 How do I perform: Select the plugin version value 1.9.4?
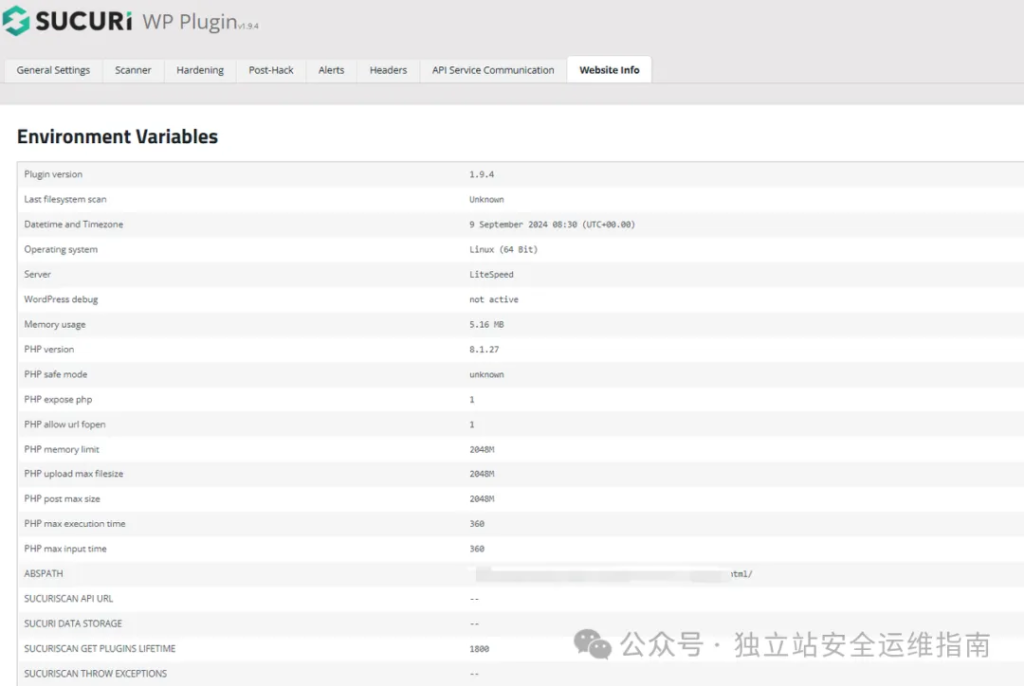(481, 174)
